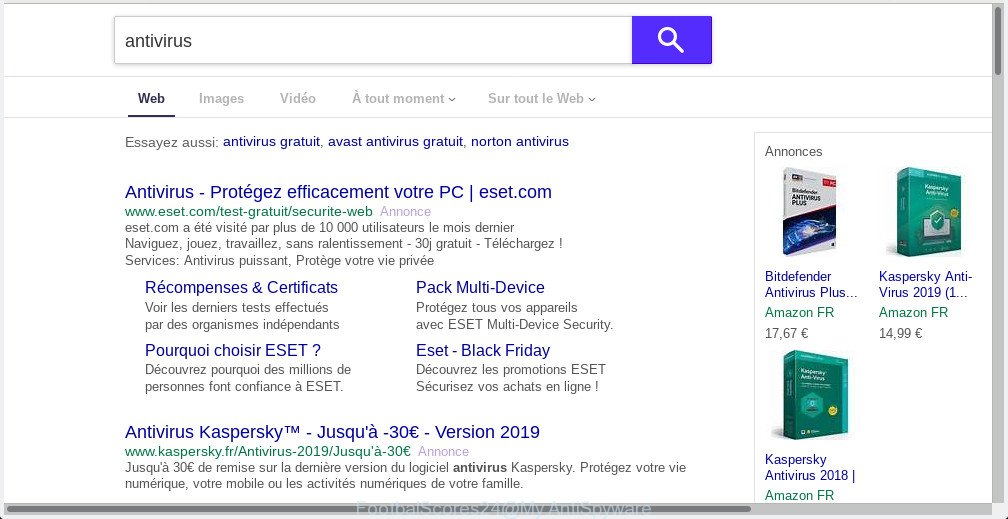
Task: Open the "Kaspersky Antivirus 2018" product link
Action: point(810,468)
